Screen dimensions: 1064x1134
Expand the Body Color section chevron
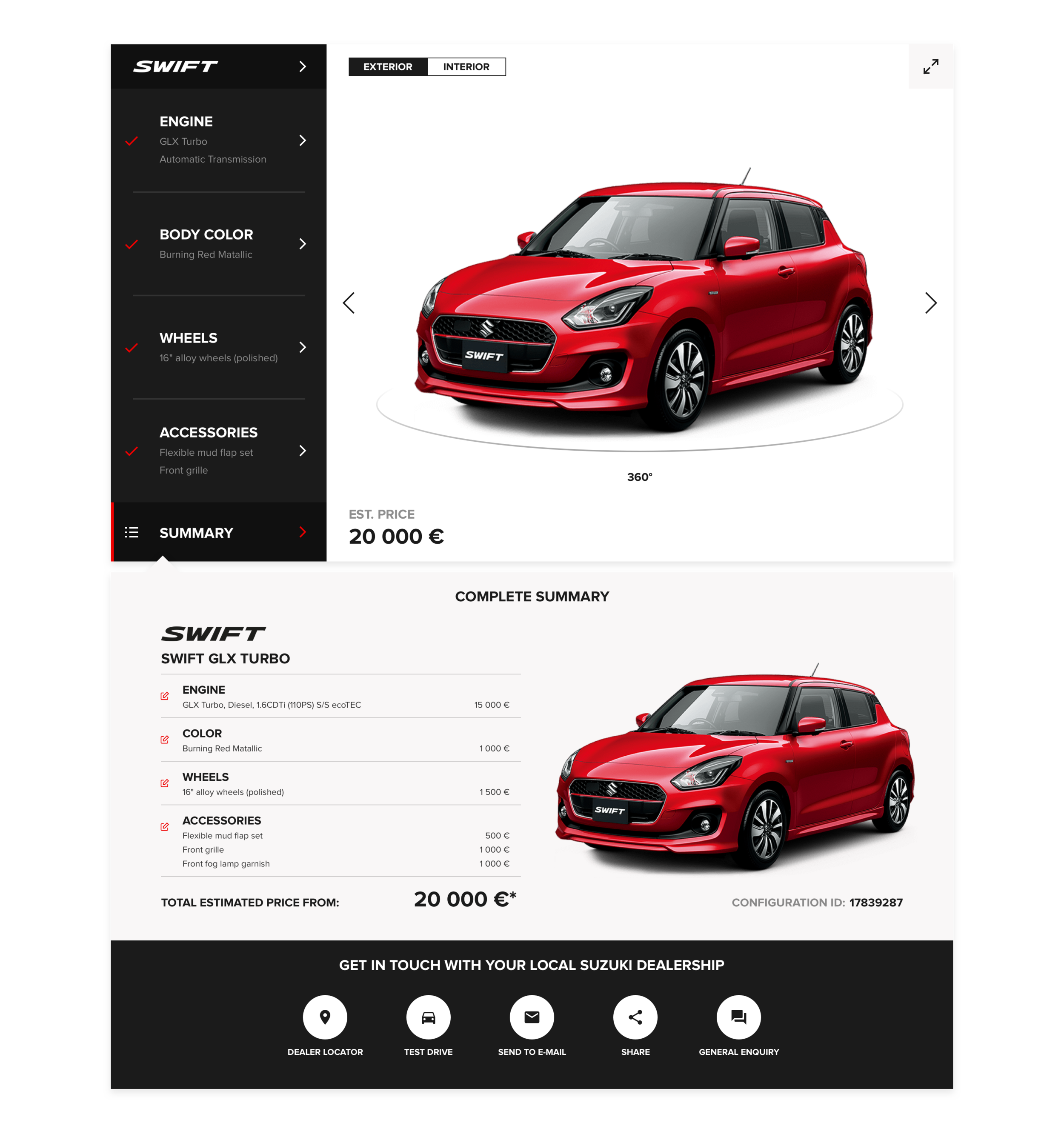302,244
